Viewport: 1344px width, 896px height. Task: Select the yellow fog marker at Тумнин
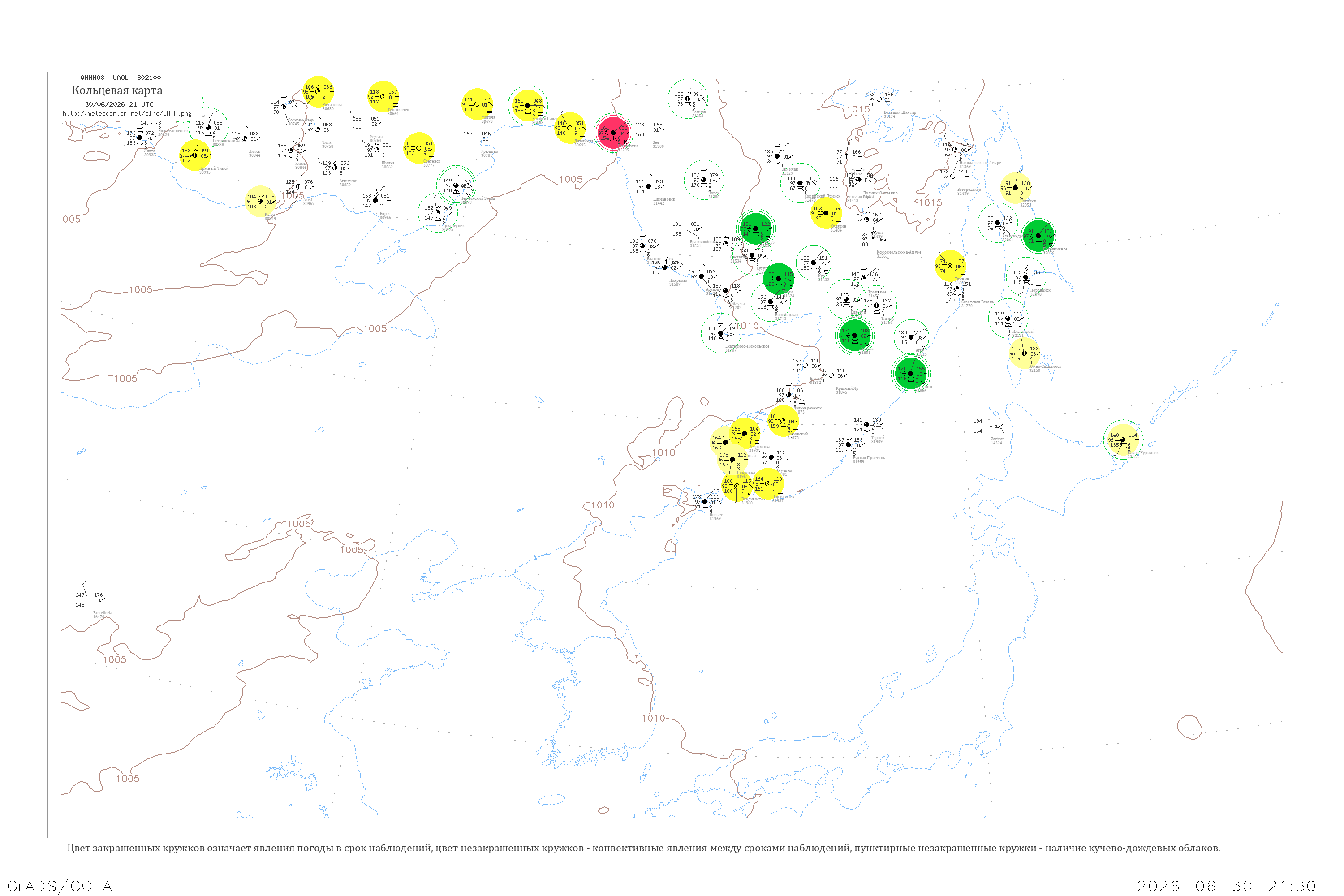point(950,266)
